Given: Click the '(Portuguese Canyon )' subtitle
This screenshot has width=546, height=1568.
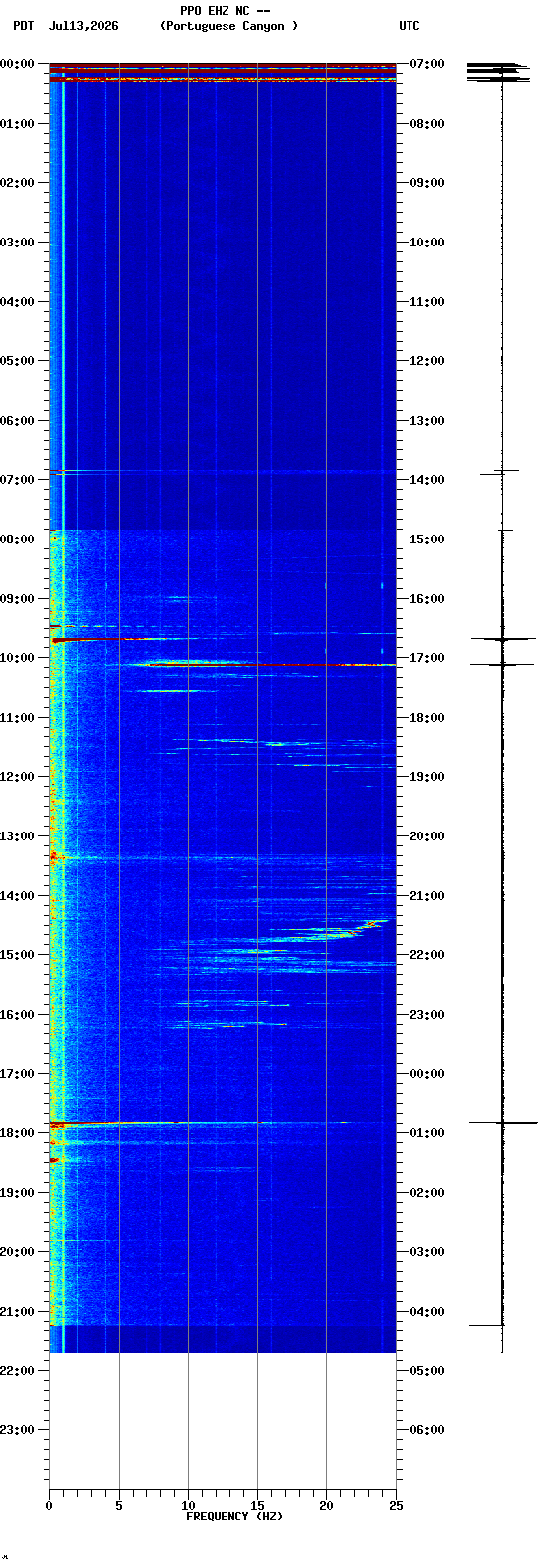Looking at the screenshot, I should click(x=228, y=26).
